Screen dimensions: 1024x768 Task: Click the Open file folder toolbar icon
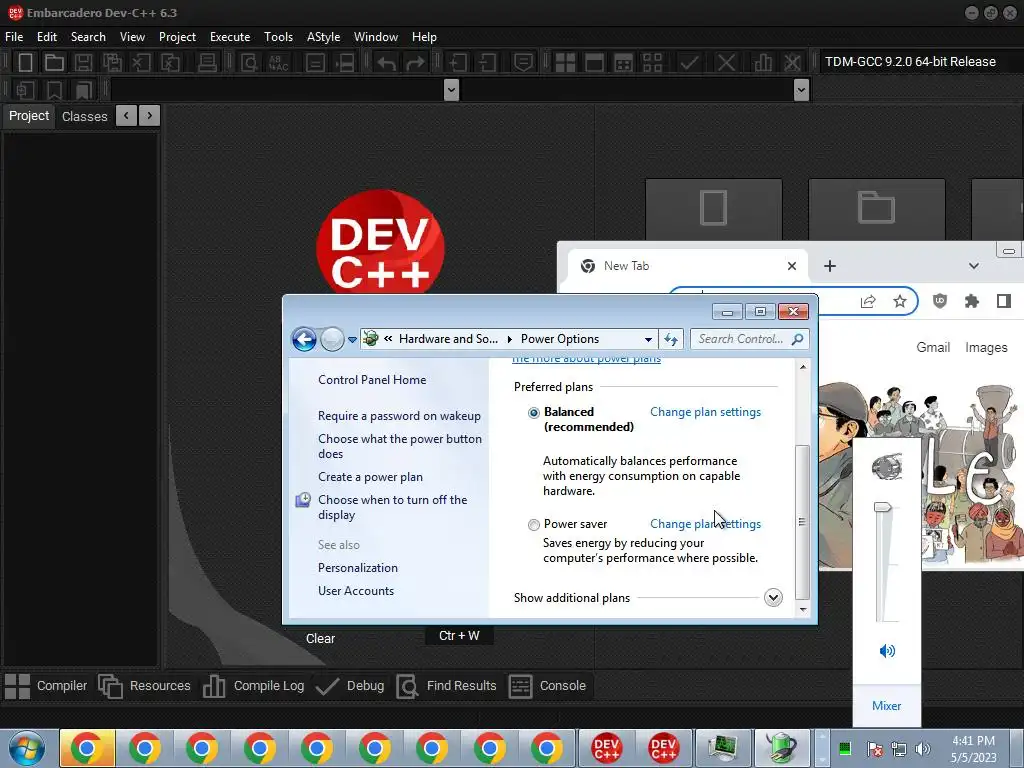(x=54, y=63)
